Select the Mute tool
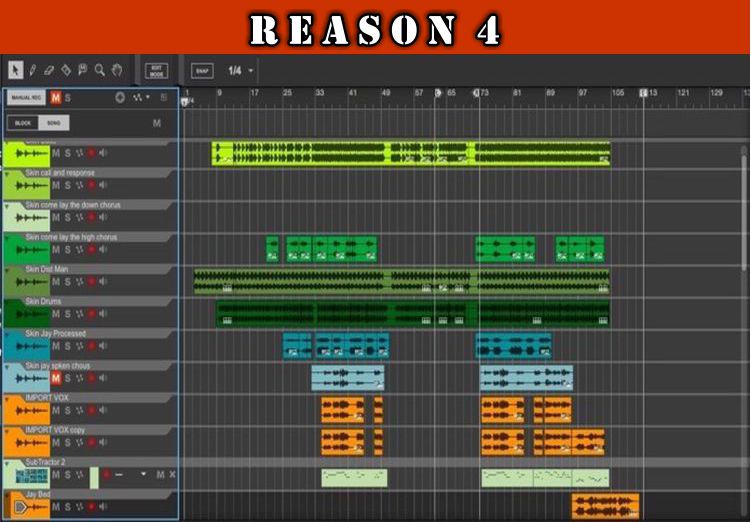 coord(83,70)
